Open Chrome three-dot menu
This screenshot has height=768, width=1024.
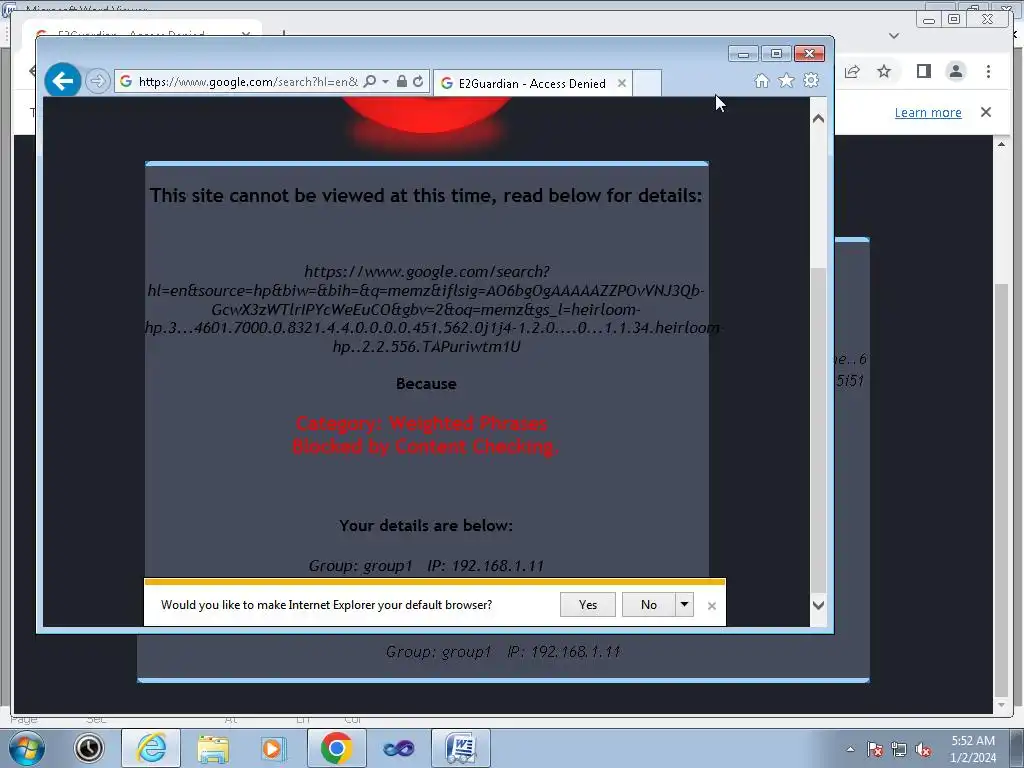pos(989,71)
